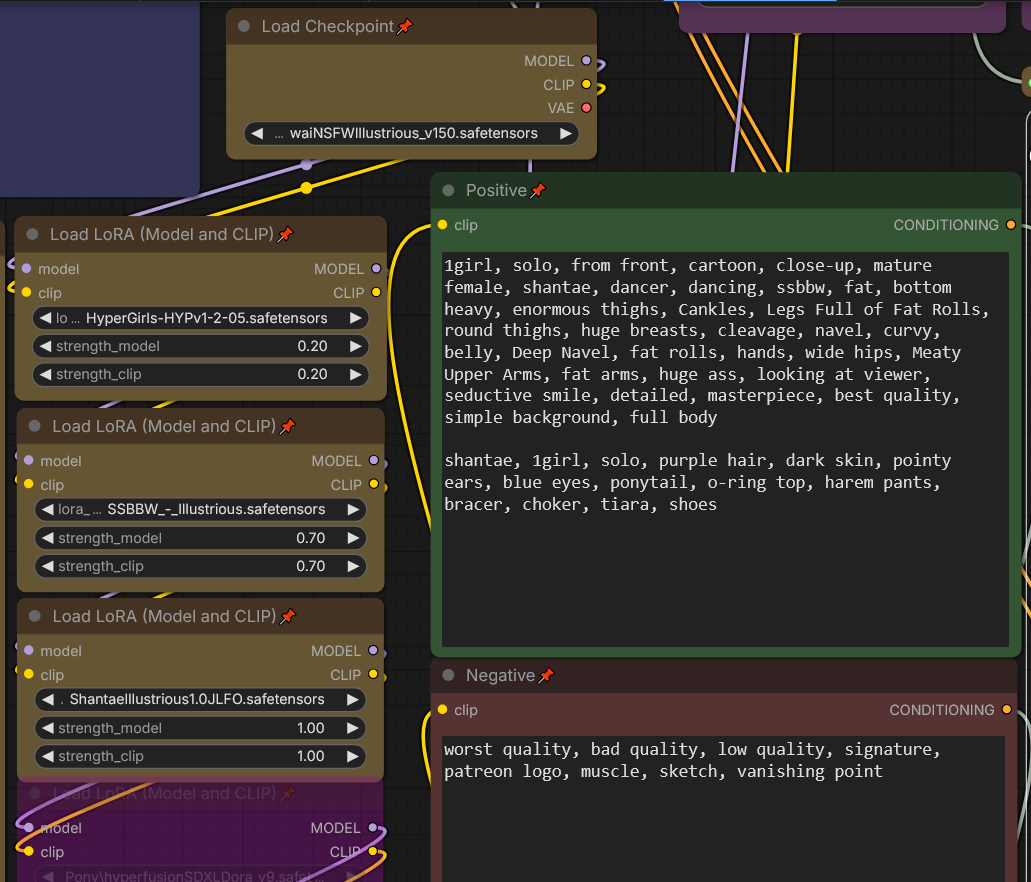Click the pin icon on Load Checkpoint node
Image resolution: width=1031 pixels, height=882 pixels.
(405, 27)
